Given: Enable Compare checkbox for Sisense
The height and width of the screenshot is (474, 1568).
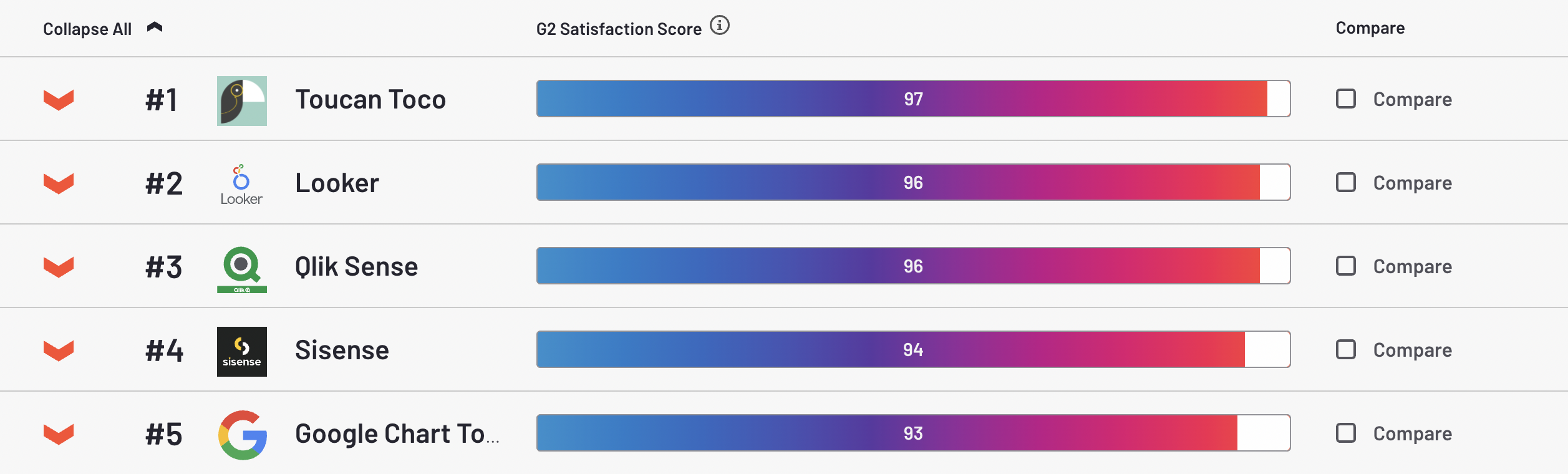Looking at the screenshot, I should point(1345,349).
